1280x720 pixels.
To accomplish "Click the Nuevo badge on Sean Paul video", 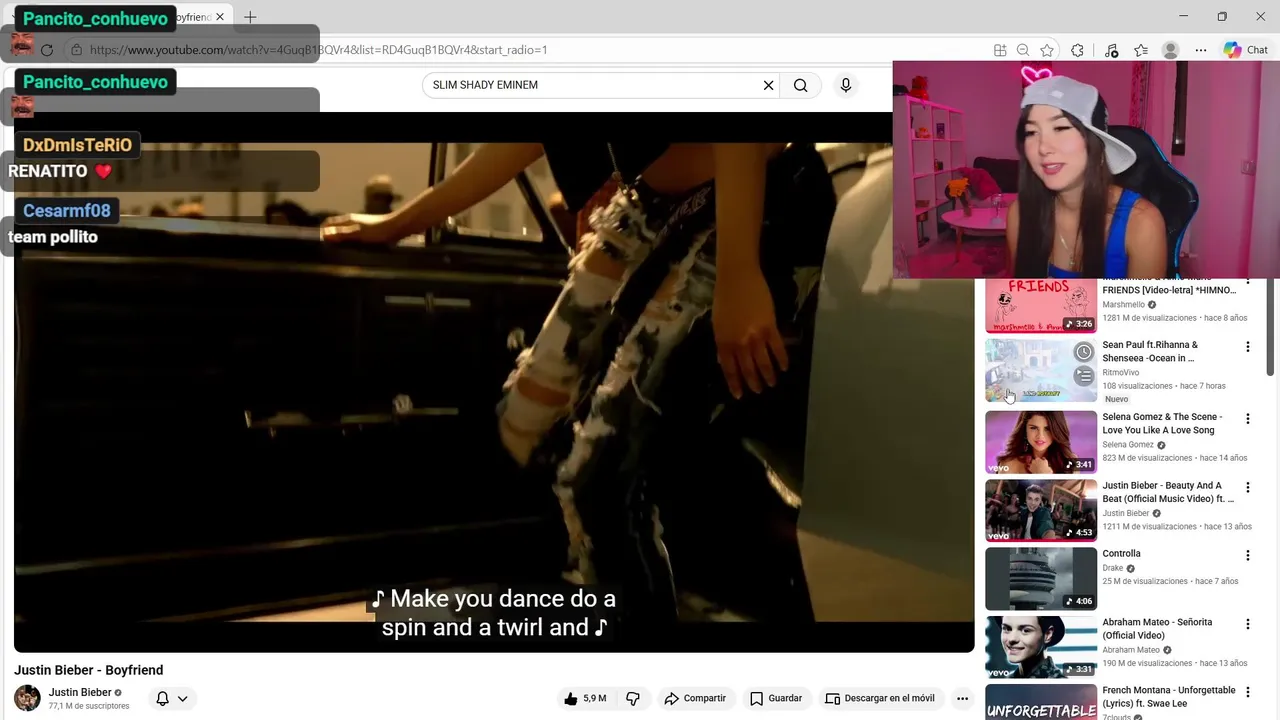I will point(1117,399).
